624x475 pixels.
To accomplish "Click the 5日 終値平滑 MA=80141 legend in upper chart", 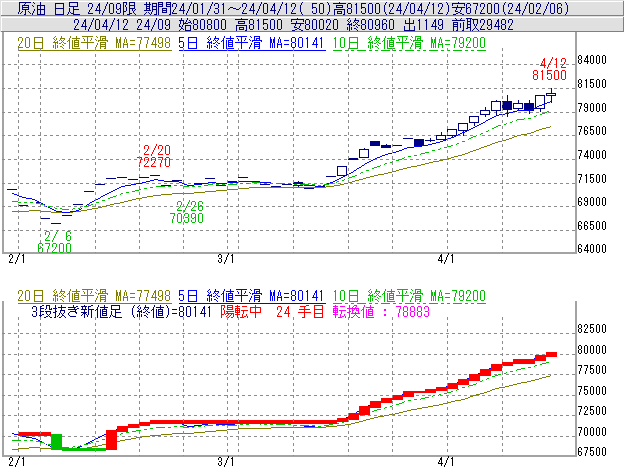I will click(252, 43).
